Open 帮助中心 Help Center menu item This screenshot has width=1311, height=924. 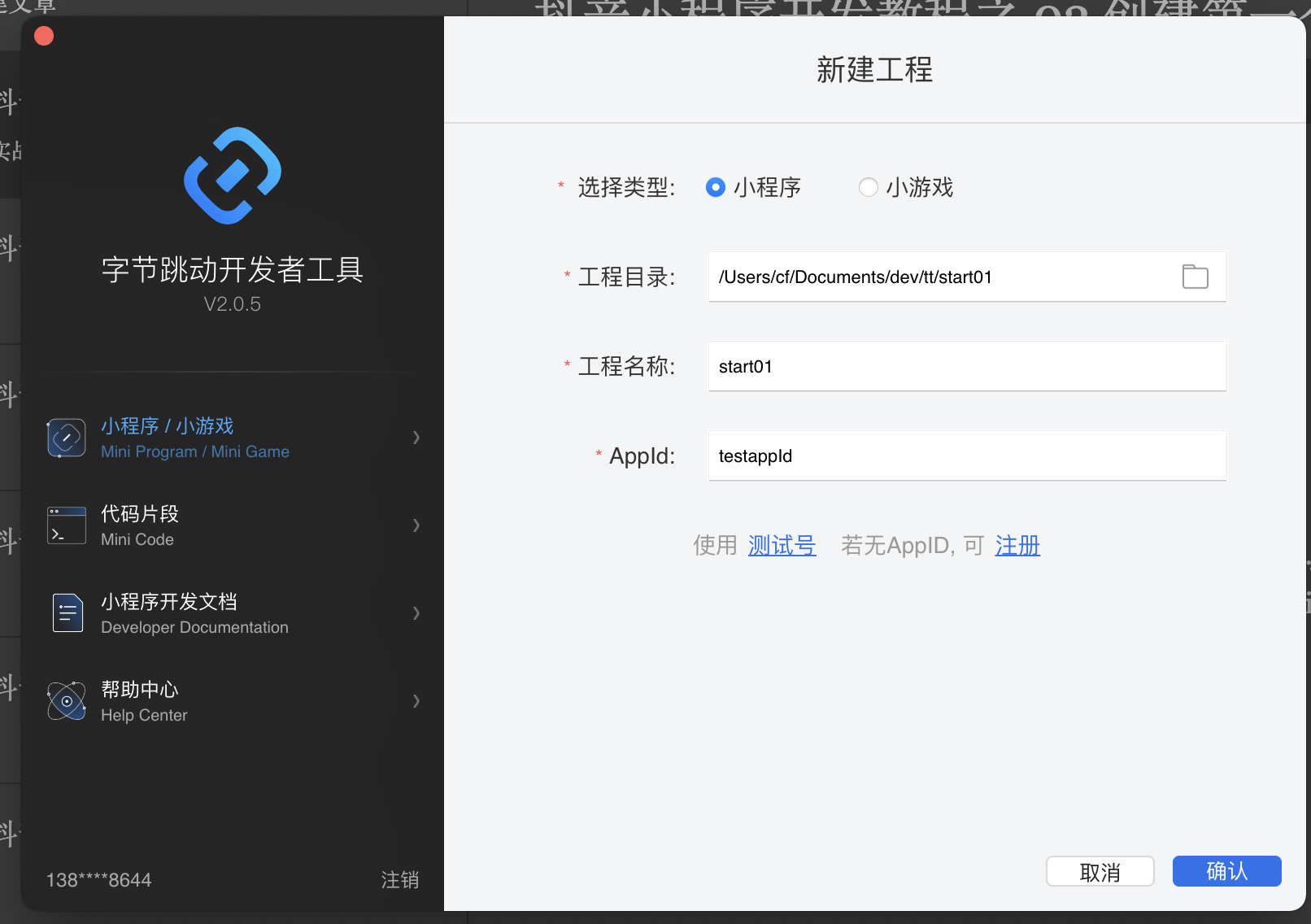233,701
